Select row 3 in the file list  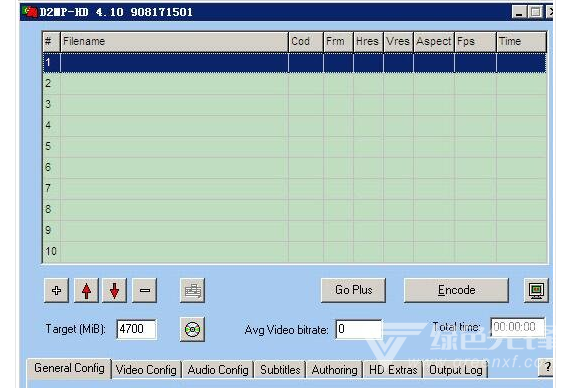click(295, 105)
